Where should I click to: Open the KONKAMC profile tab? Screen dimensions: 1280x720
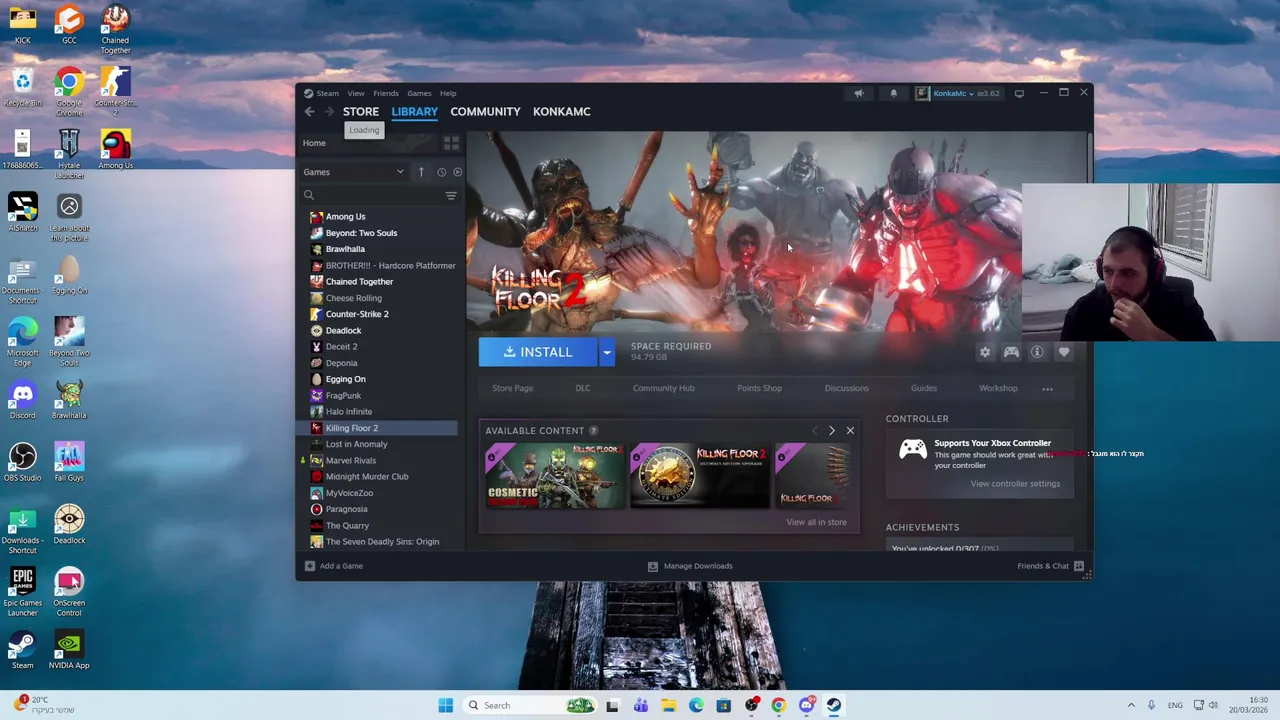561,112
